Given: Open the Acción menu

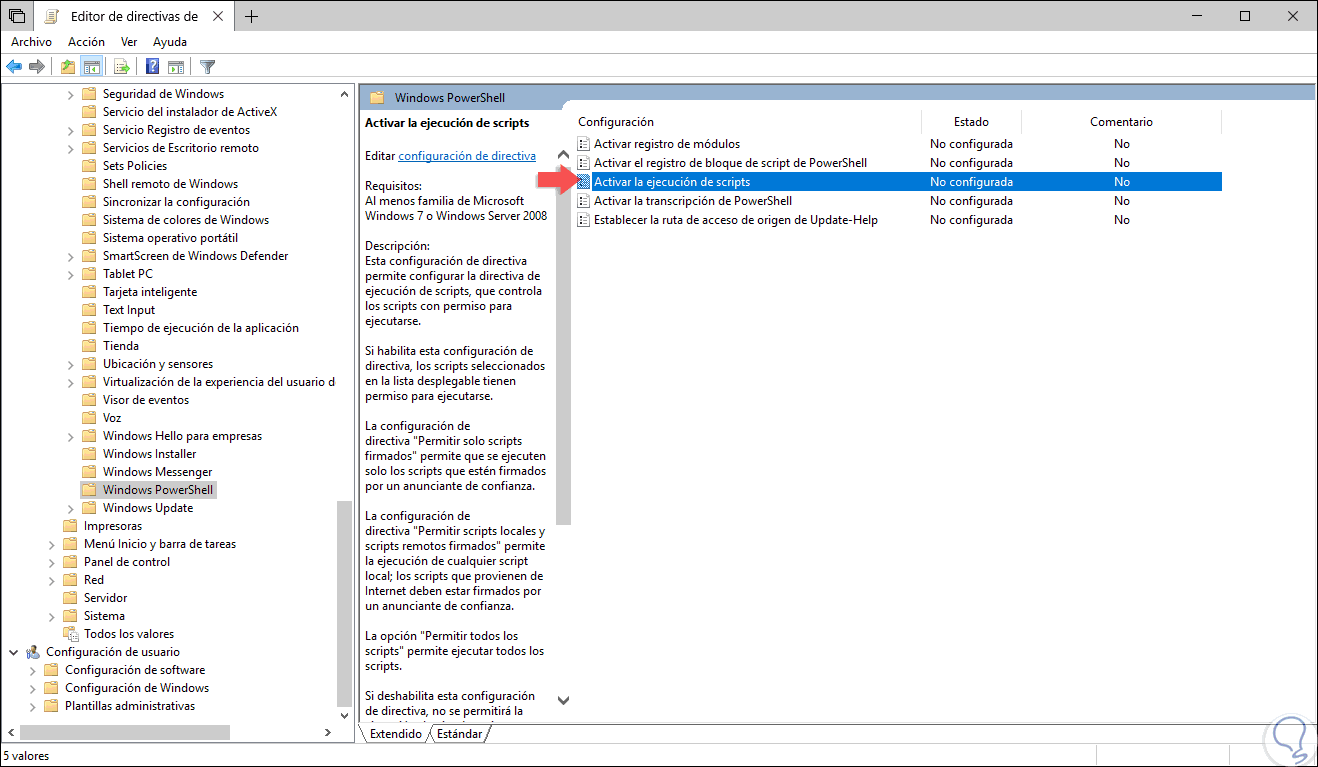Looking at the screenshot, I should pos(86,41).
